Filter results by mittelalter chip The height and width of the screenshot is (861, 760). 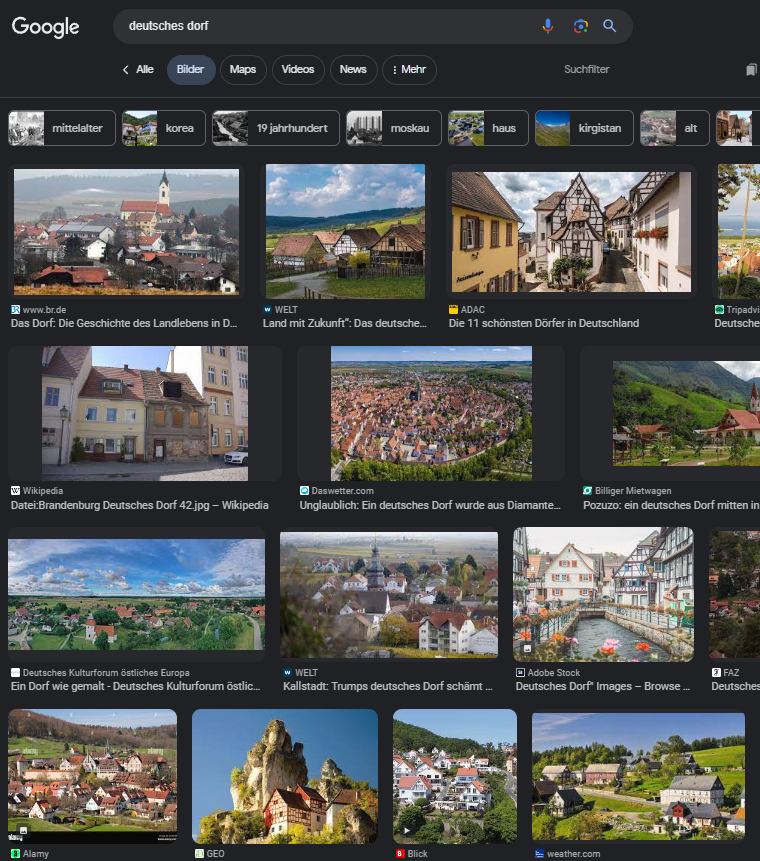click(62, 128)
